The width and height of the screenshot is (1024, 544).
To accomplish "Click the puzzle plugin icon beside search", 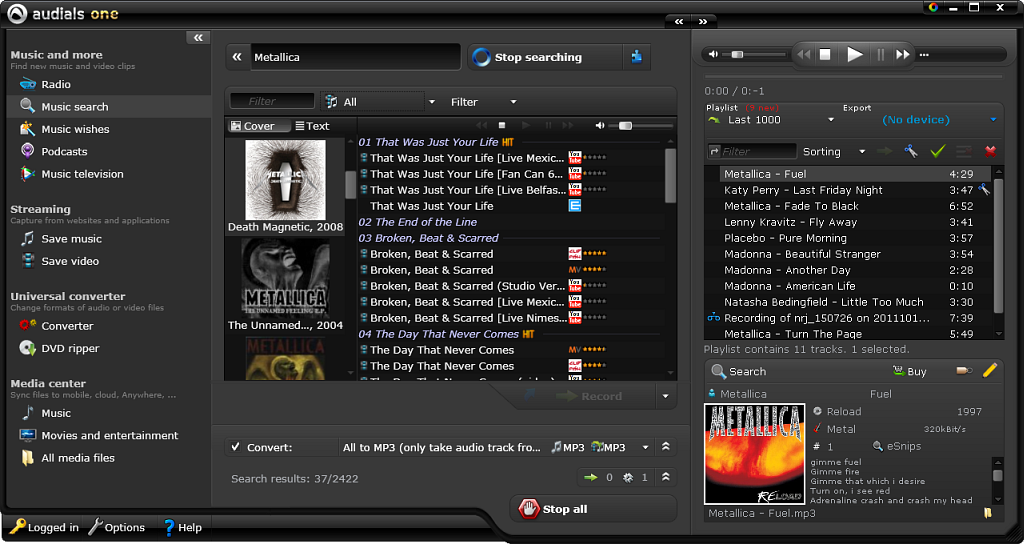I will [x=637, y=57].
